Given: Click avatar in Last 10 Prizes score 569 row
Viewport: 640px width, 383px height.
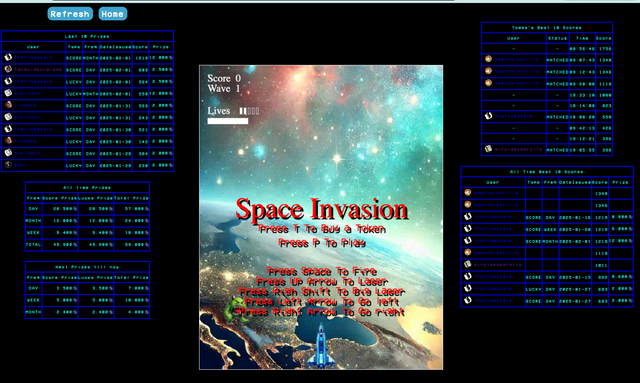Looking at the screenshot, I should click(x=8, y=105).
